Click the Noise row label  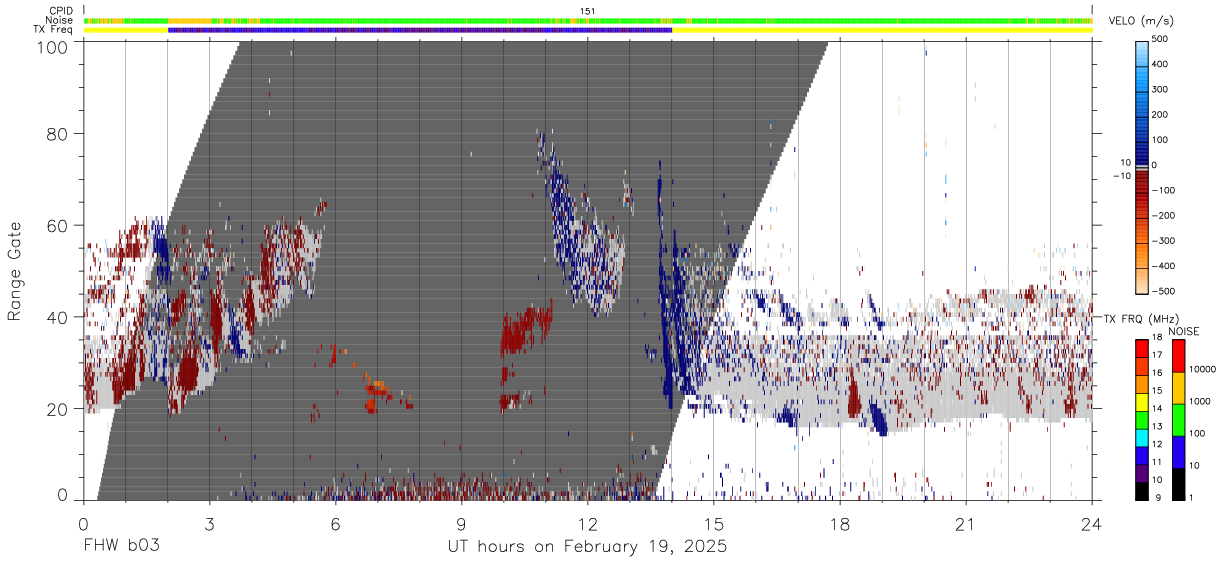pos(60,20)
